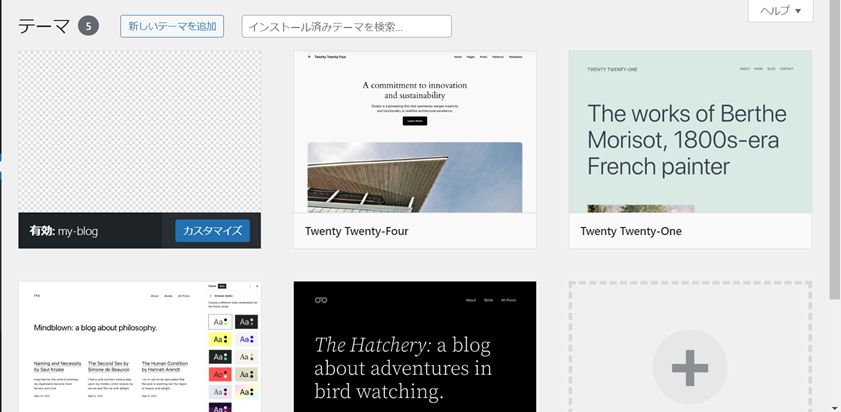Open The Hatchery bird watching theme preview

[x=415, y=347]
